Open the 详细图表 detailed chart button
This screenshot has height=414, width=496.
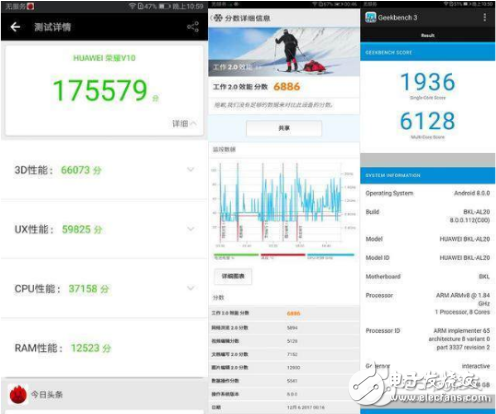pyautogui.click(x=233, y=276)
